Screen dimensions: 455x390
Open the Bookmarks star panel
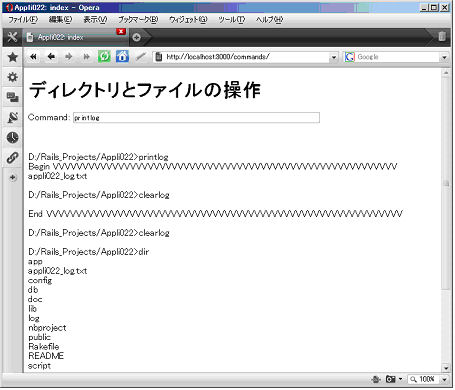pyautogui.click(x=13, y=57)
